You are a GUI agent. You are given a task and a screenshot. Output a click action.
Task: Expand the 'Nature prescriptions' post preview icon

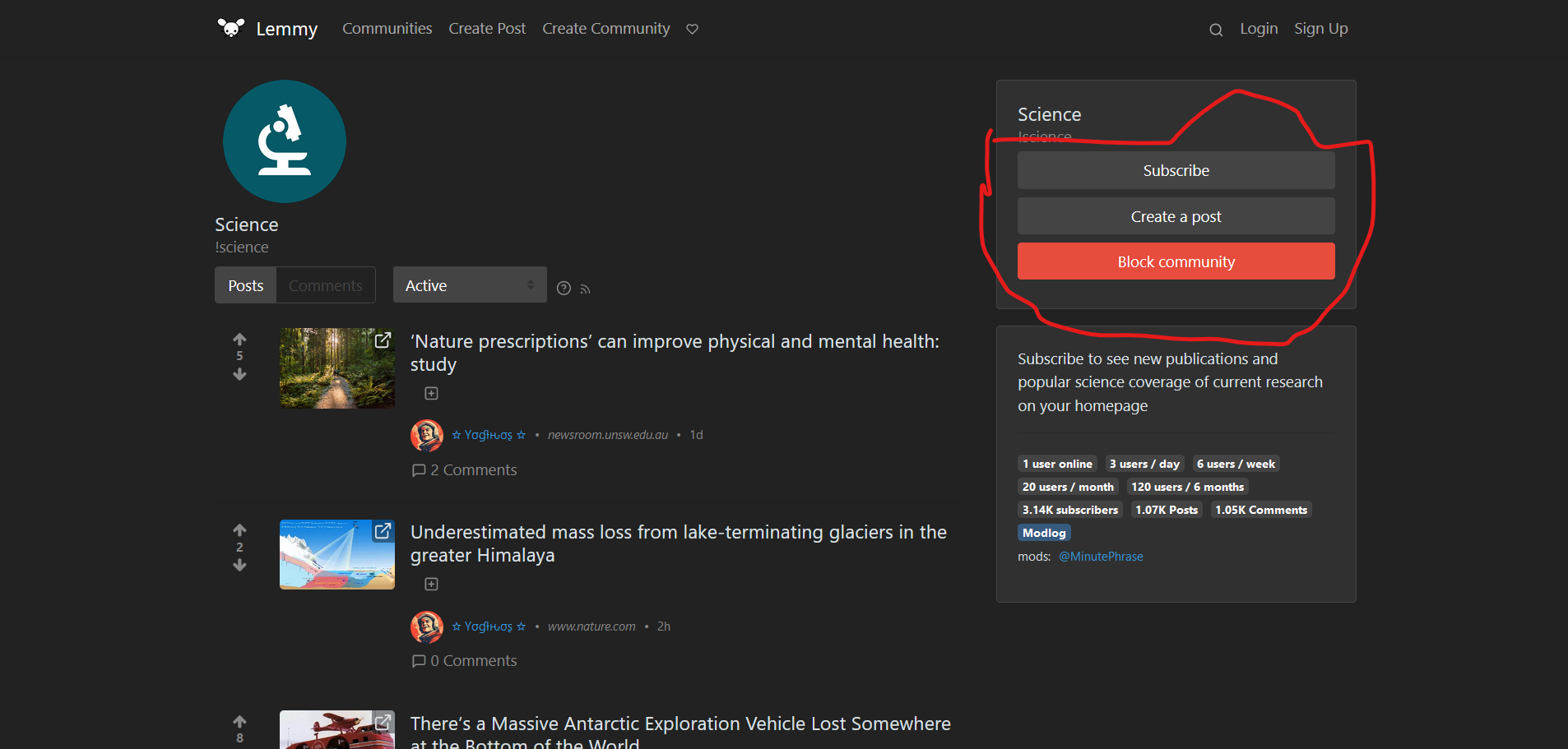[x=431, y=393]
